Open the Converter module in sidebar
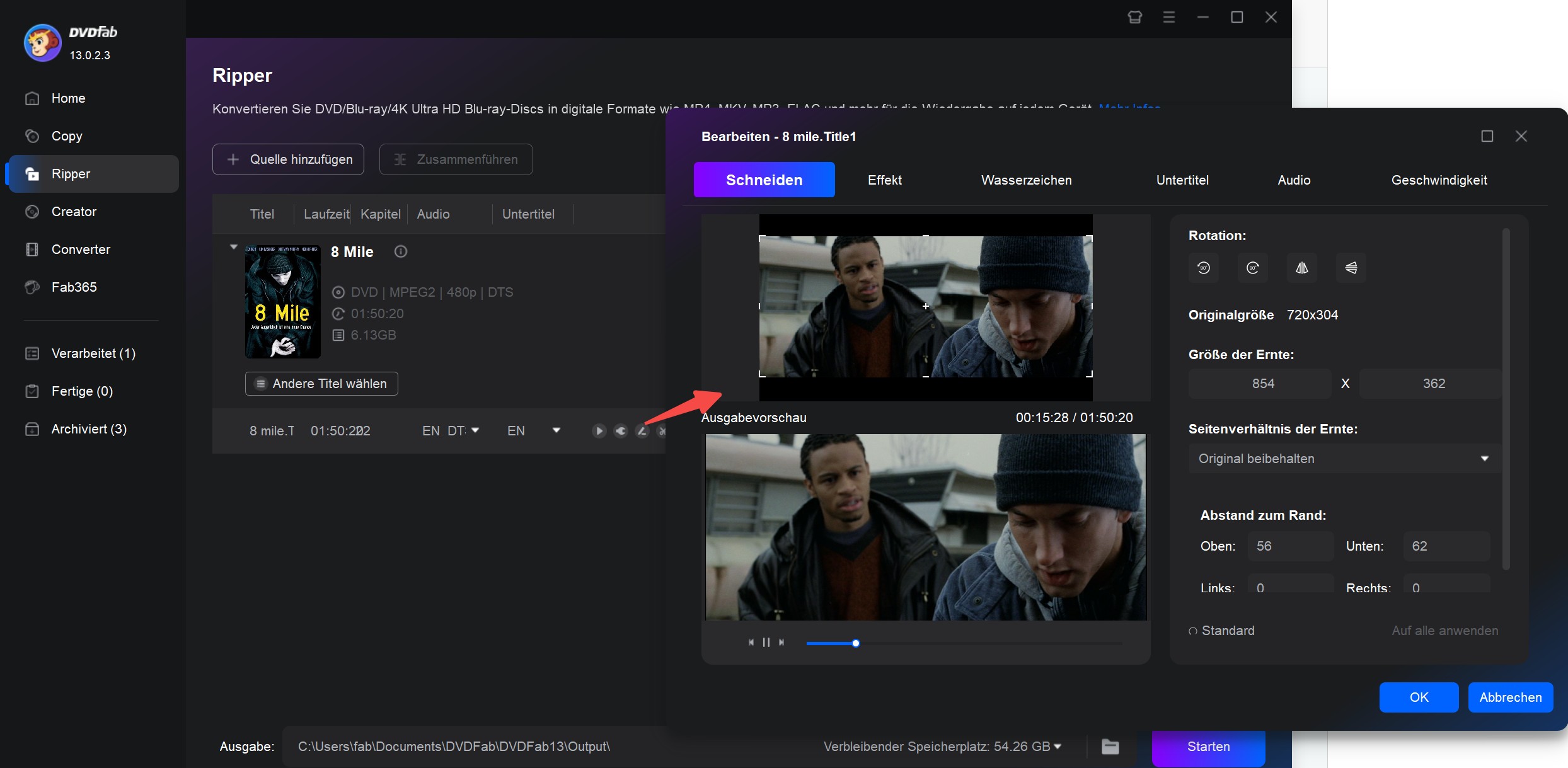 [x=93, y=249]
